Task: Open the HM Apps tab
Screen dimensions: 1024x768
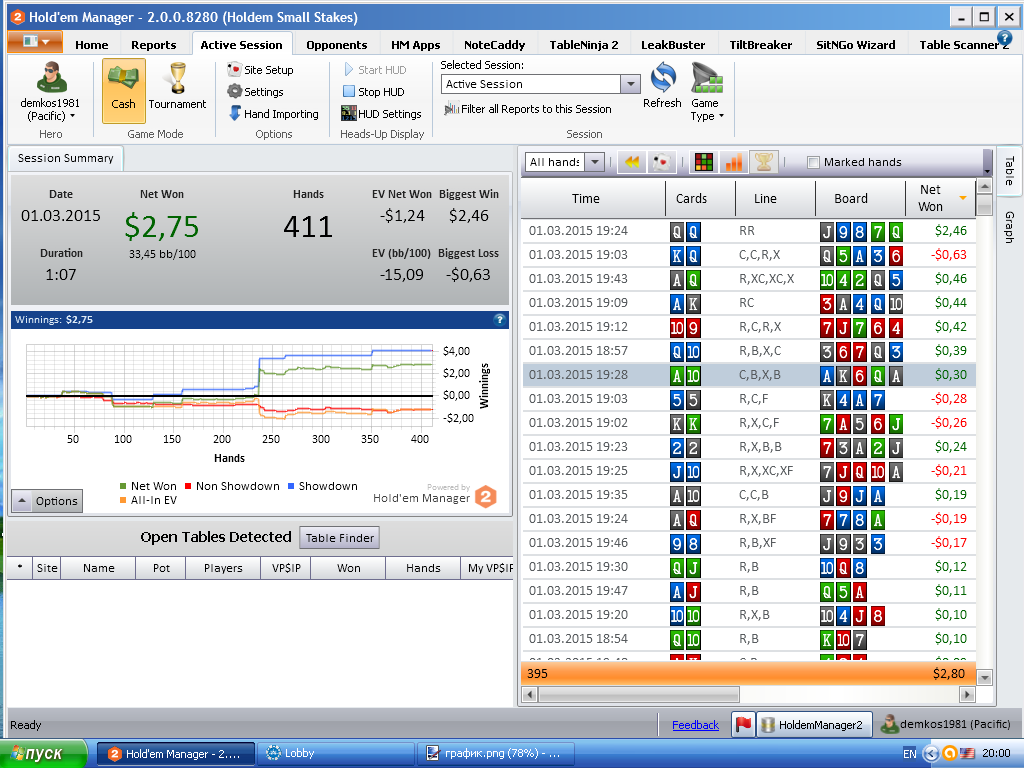Action: pyautogui.click(x=415, y=45)
